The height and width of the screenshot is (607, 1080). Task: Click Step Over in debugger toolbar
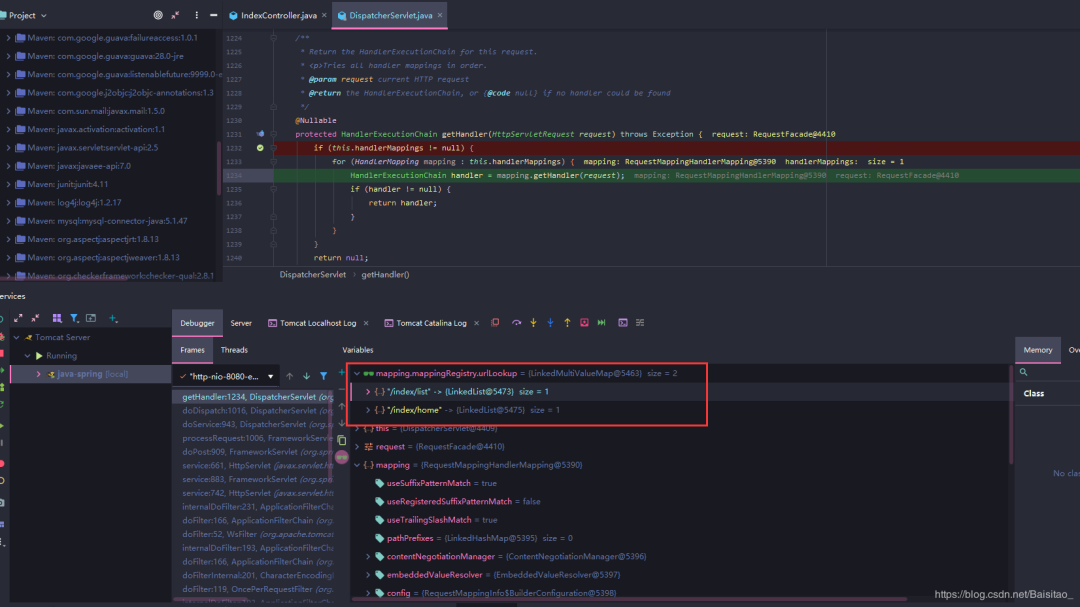516,322
